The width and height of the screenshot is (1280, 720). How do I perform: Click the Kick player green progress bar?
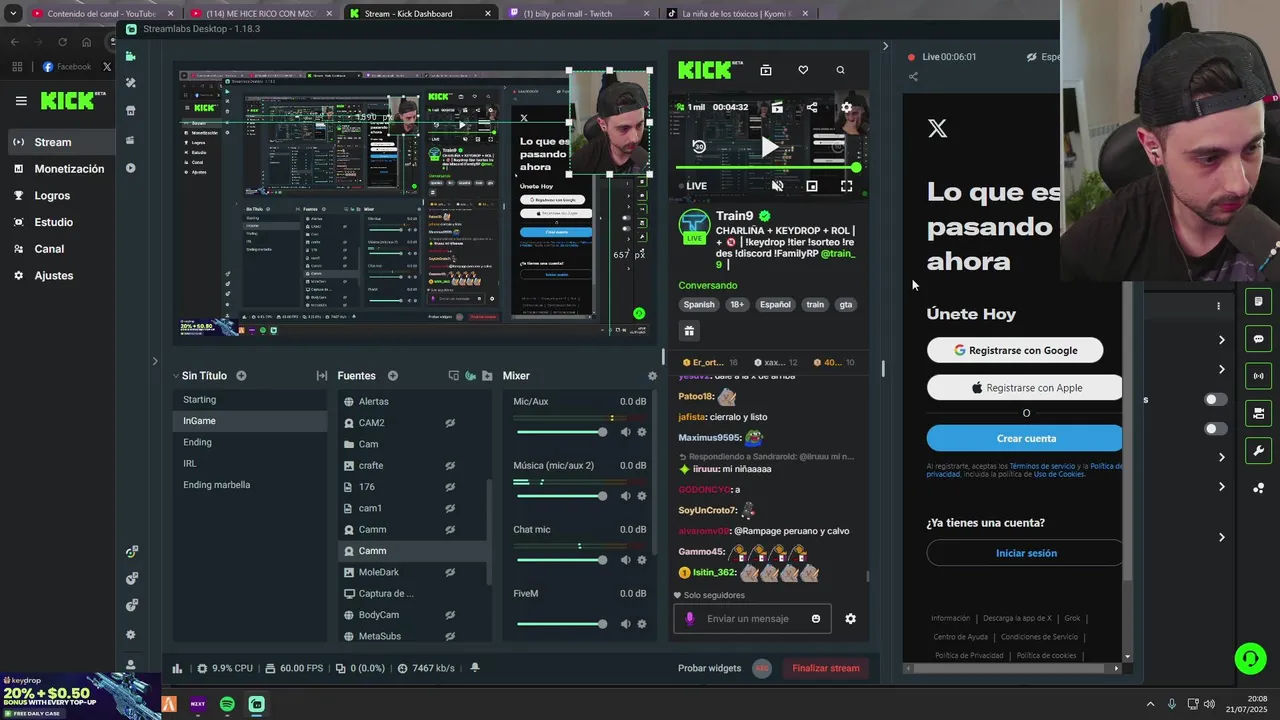pos(767,168)
